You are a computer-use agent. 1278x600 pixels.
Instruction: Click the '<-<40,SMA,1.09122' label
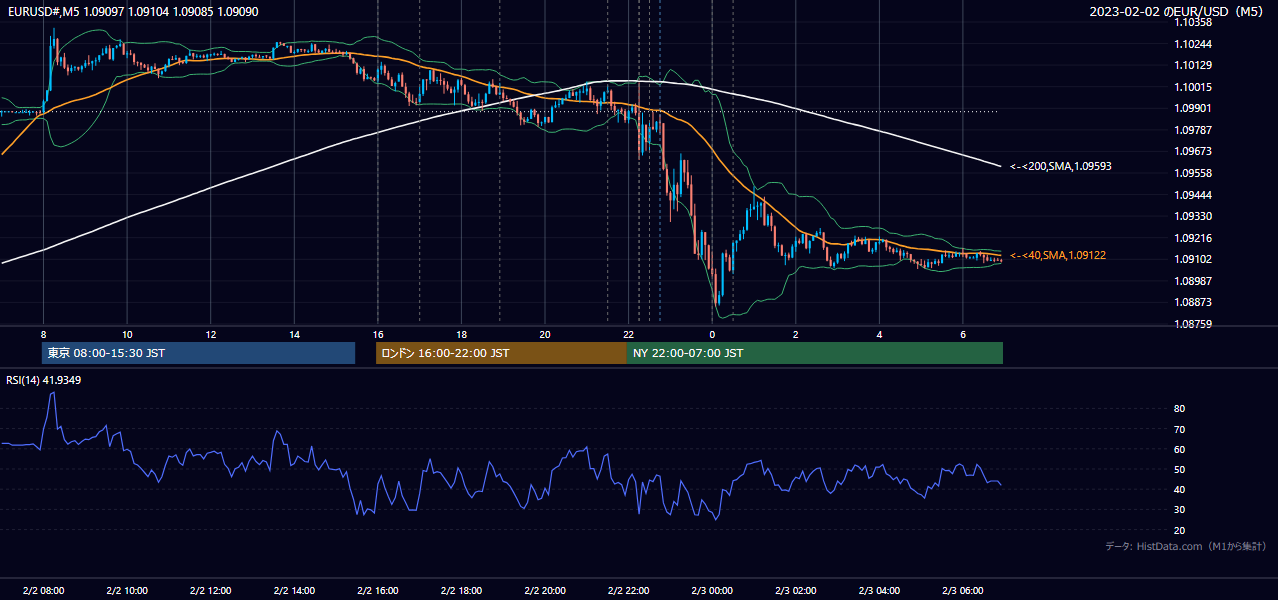coord(1058,256)
